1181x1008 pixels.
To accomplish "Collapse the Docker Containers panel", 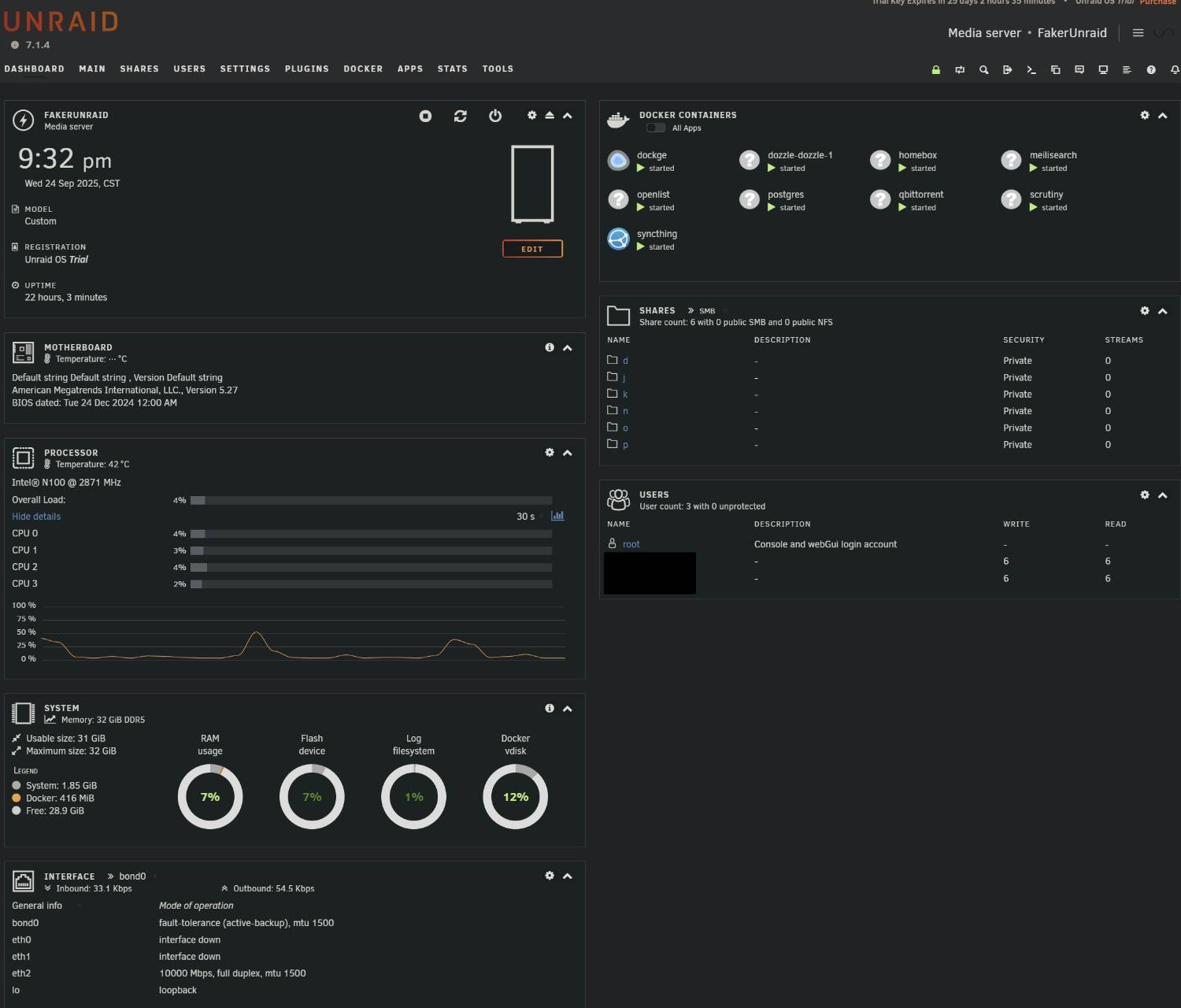I will pos(1162,116).
